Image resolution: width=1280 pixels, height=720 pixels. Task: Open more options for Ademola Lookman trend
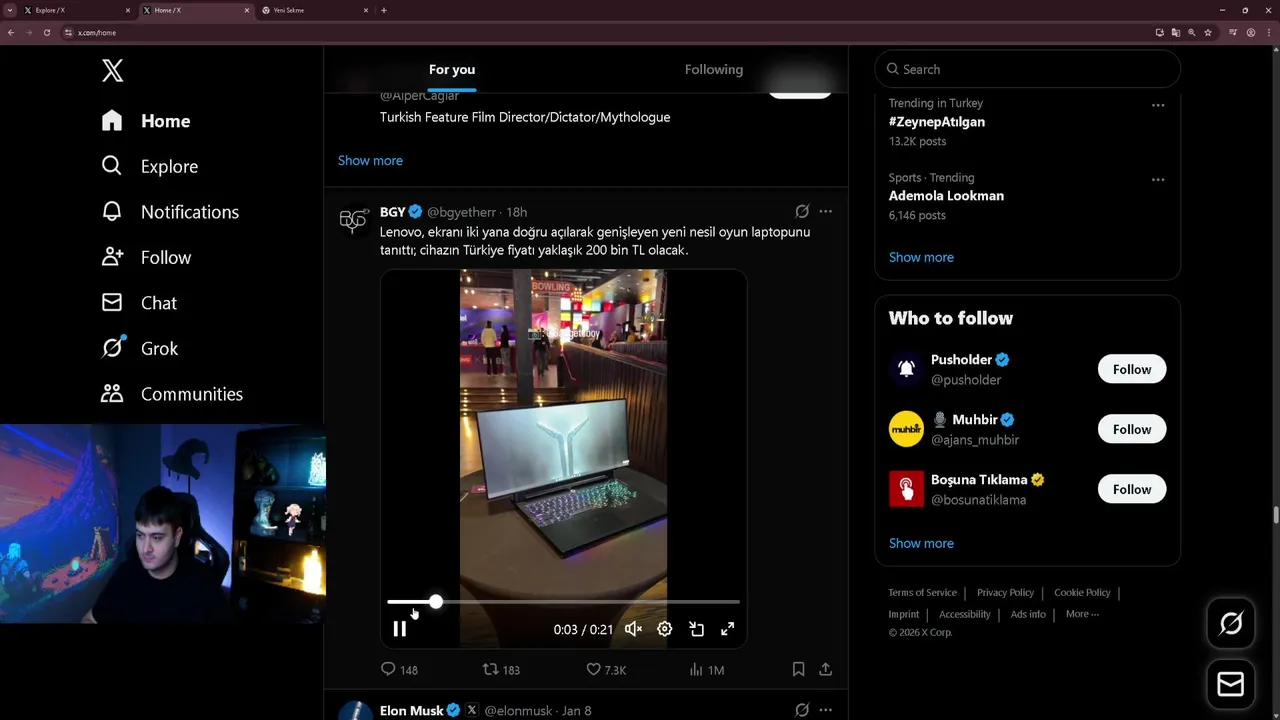(x=1158, y=179)
